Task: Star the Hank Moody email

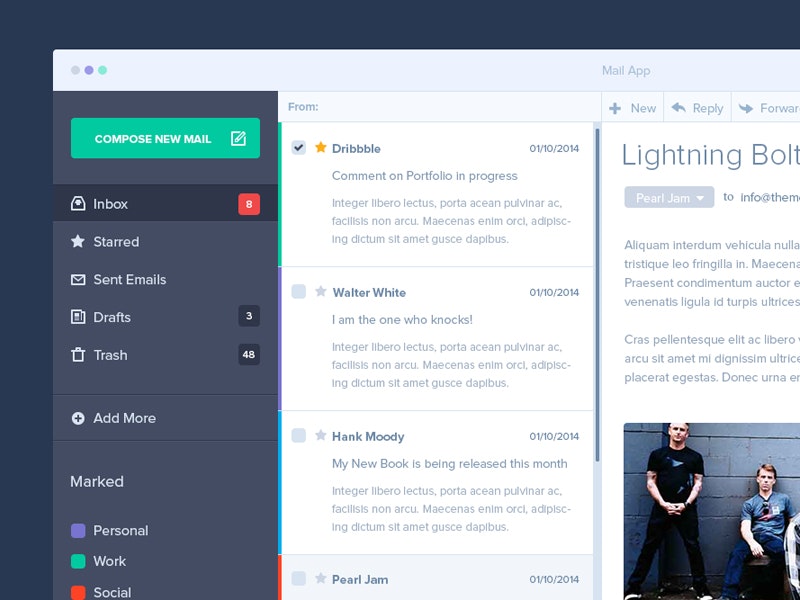Action: pyautogui.click(x=320, y=435)
